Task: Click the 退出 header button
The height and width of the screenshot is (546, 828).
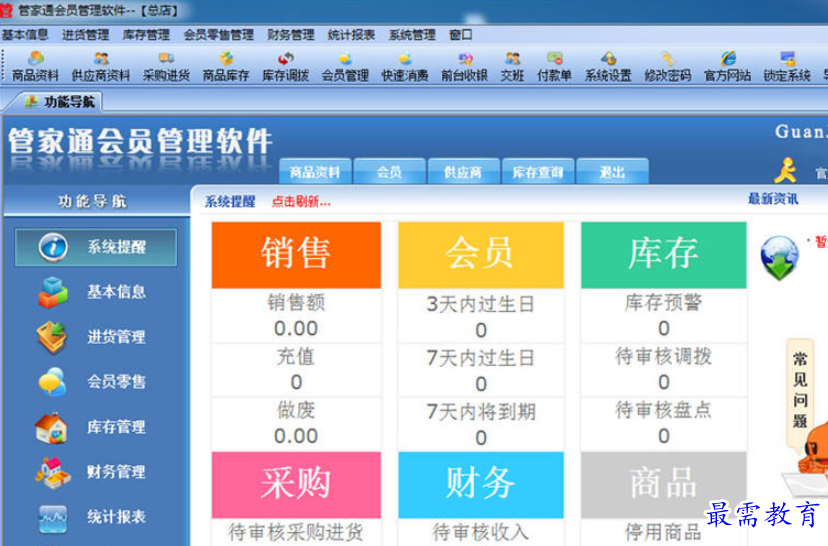Action: 612,172
